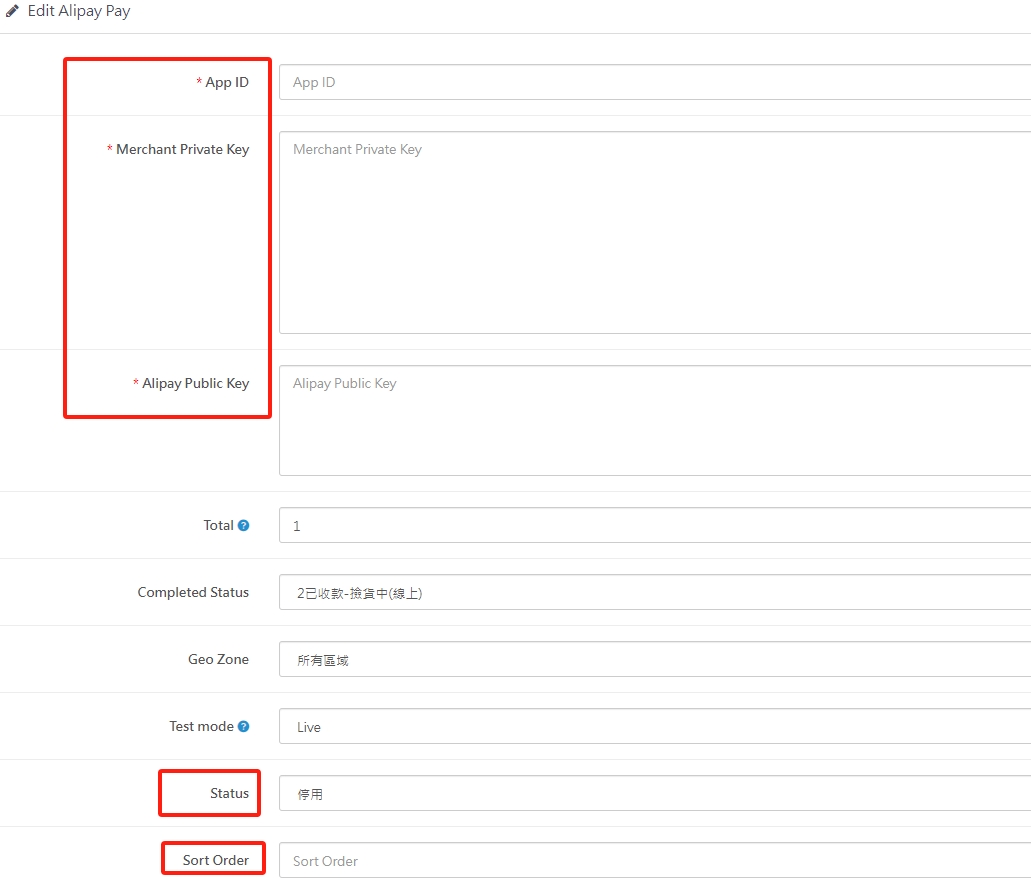Open the Test mode dropdown showing Live
Viewport: 1031px width, 886px height.
[655, 727]
